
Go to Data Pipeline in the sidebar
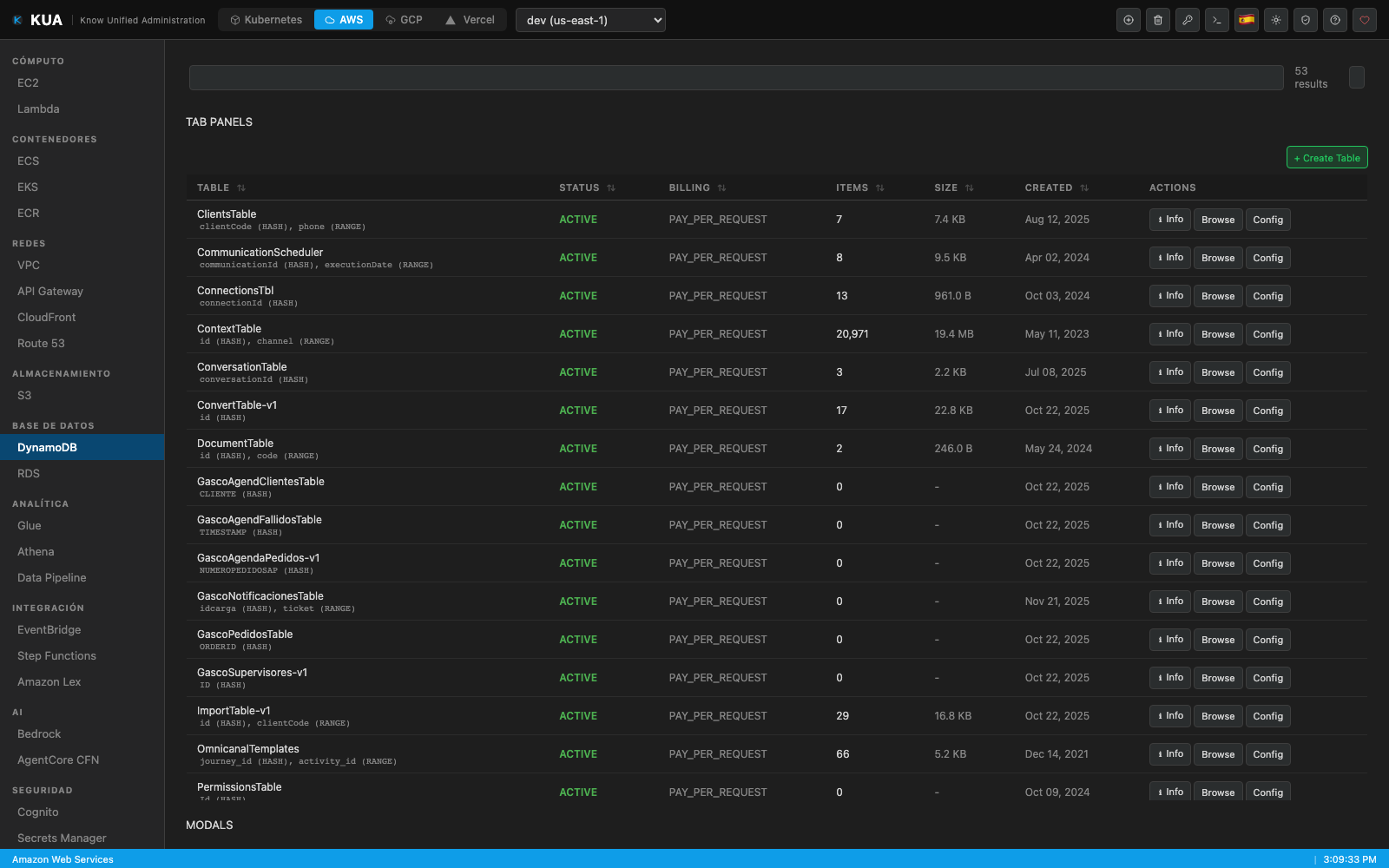(x=82, y=578)
